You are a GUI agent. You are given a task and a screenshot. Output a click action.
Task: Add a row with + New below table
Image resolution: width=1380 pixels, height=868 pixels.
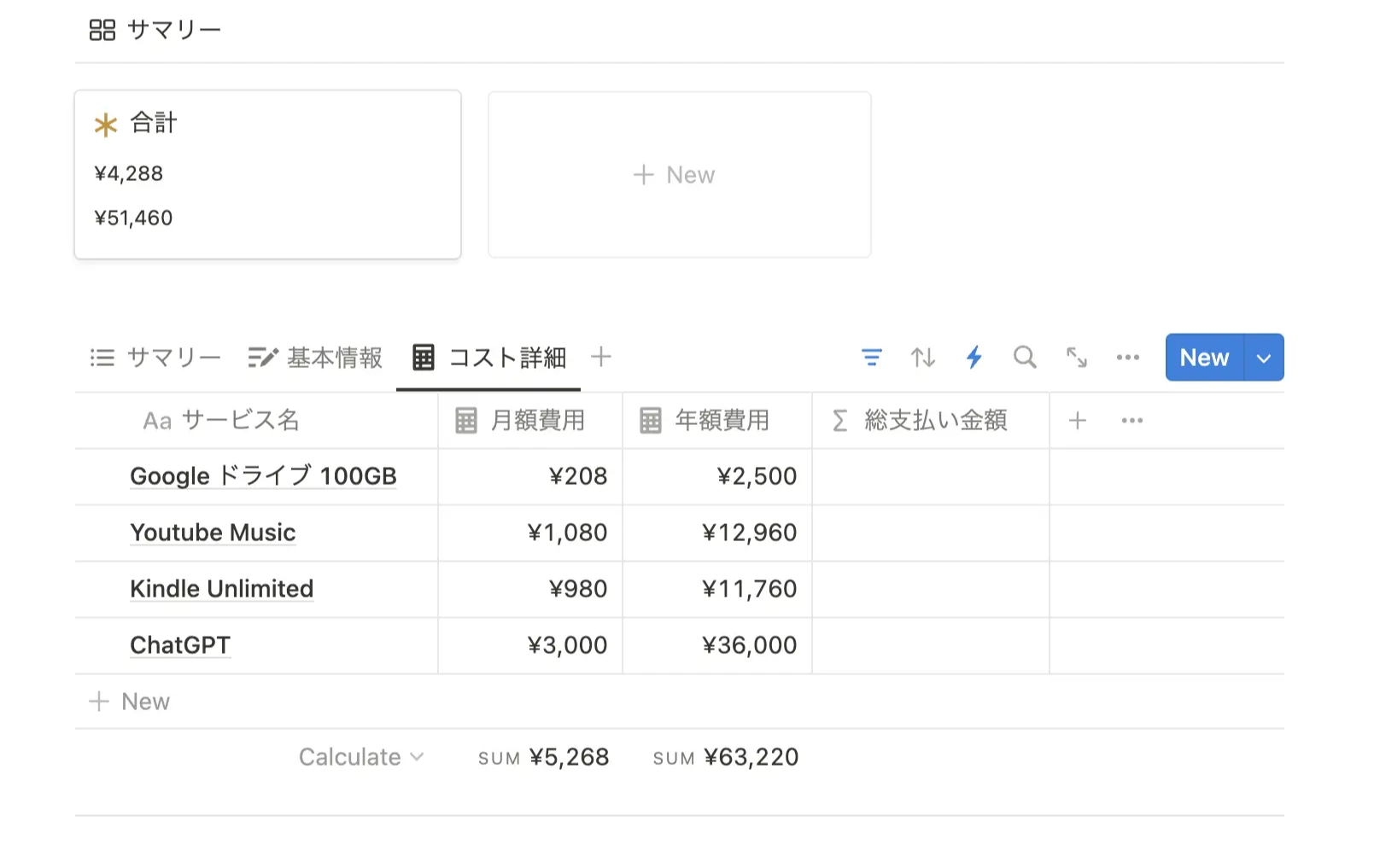click(130, 702)
